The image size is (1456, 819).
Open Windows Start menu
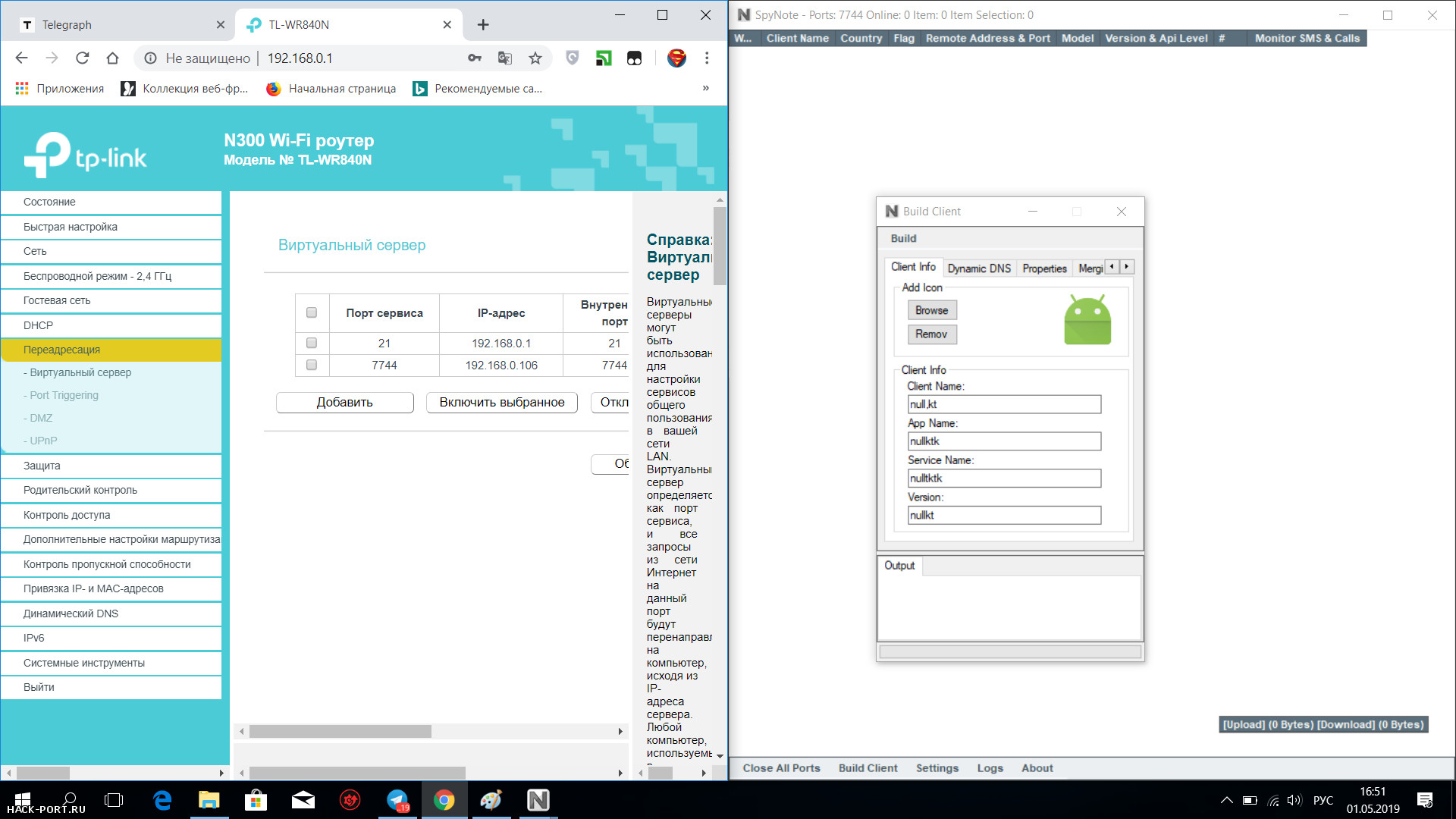click(23, 800)
